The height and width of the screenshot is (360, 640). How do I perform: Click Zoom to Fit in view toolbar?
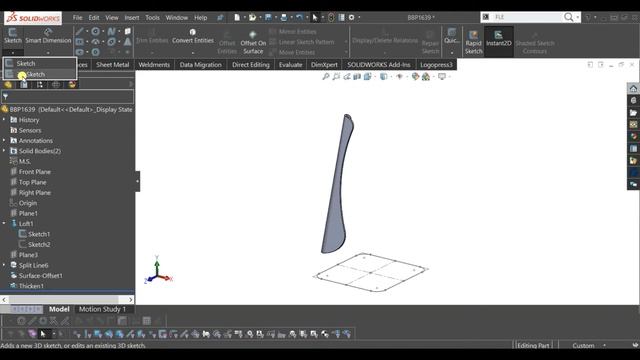pyautogui.click(x=326, y=76)
